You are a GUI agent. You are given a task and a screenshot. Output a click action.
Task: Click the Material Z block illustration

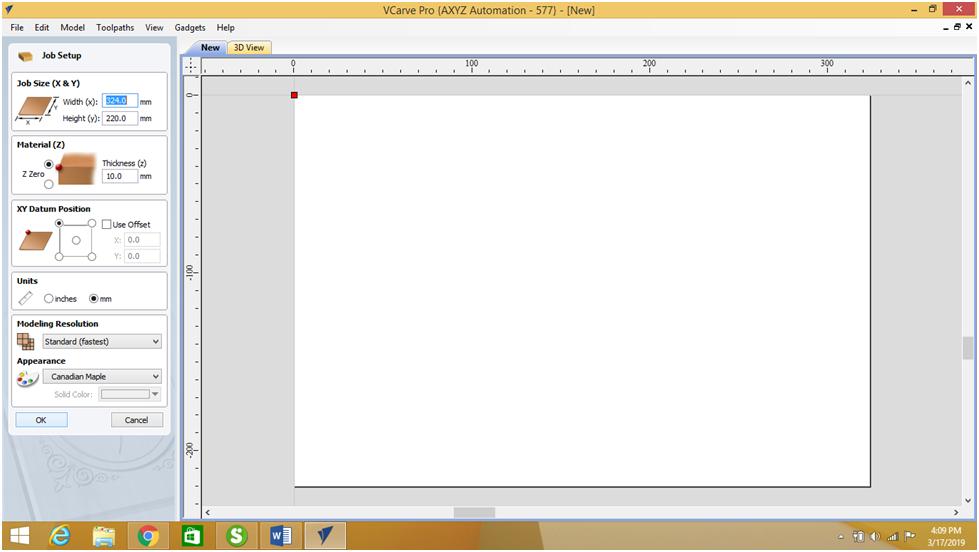coord(76,170)
